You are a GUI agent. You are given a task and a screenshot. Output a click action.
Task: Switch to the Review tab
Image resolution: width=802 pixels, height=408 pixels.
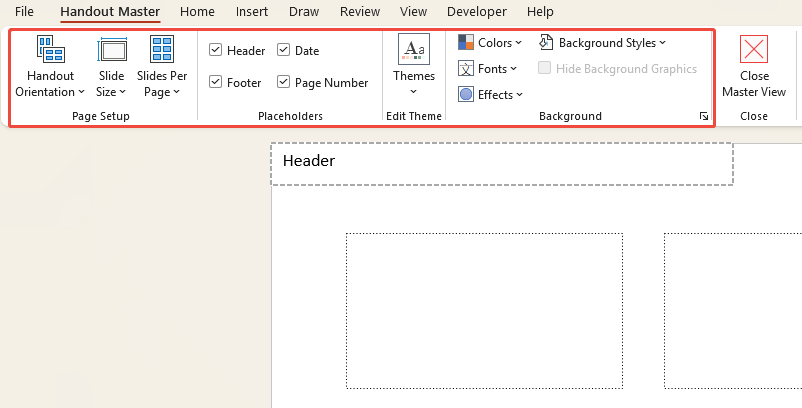(360, 11)
